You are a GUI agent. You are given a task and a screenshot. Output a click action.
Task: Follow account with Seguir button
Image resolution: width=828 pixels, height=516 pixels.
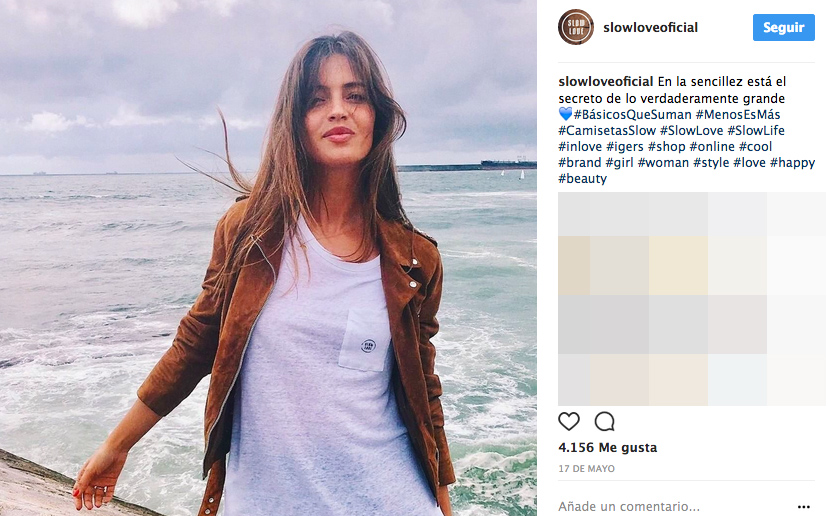[x=784, y=27]
